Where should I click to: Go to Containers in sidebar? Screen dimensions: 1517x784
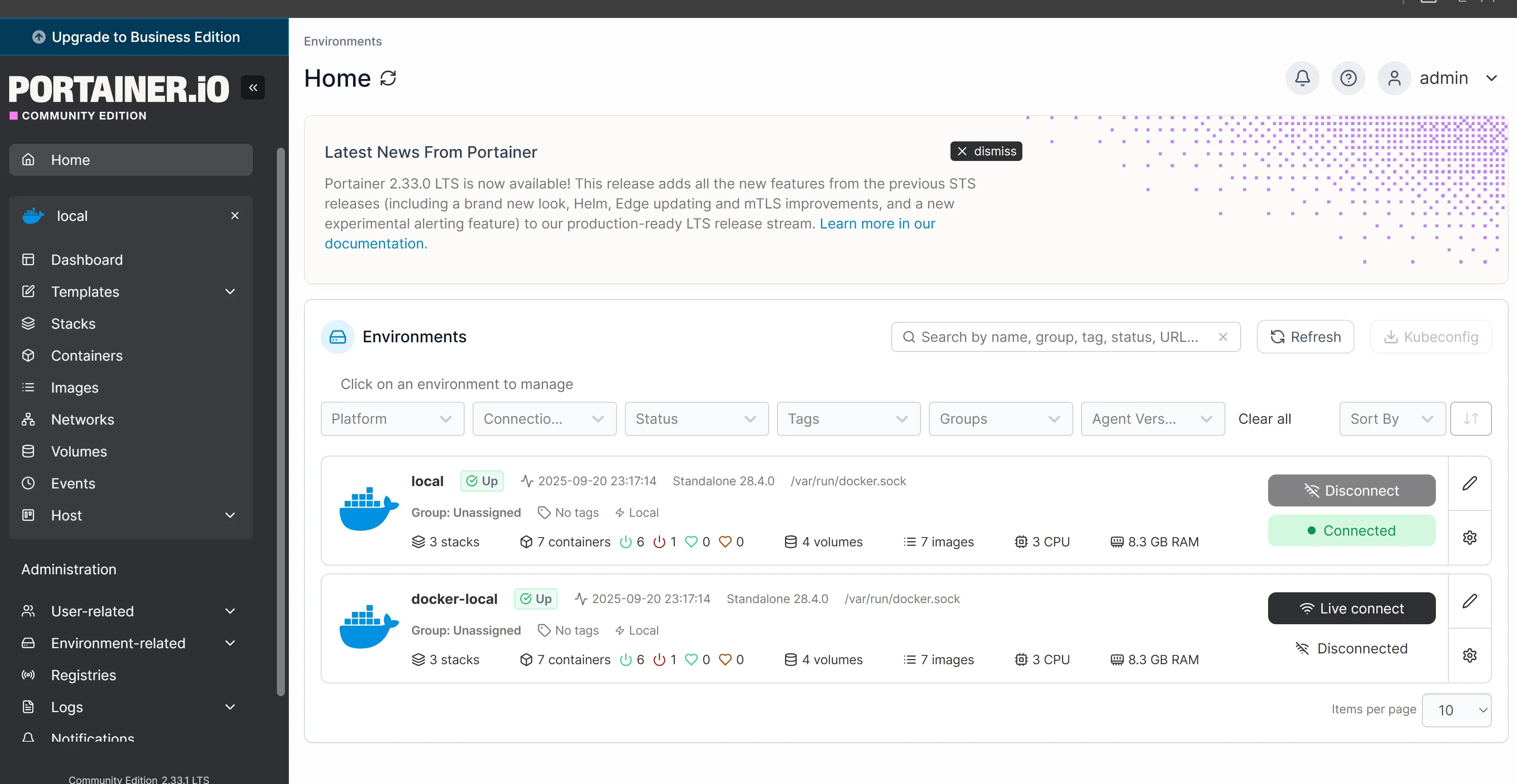[131, 355]
